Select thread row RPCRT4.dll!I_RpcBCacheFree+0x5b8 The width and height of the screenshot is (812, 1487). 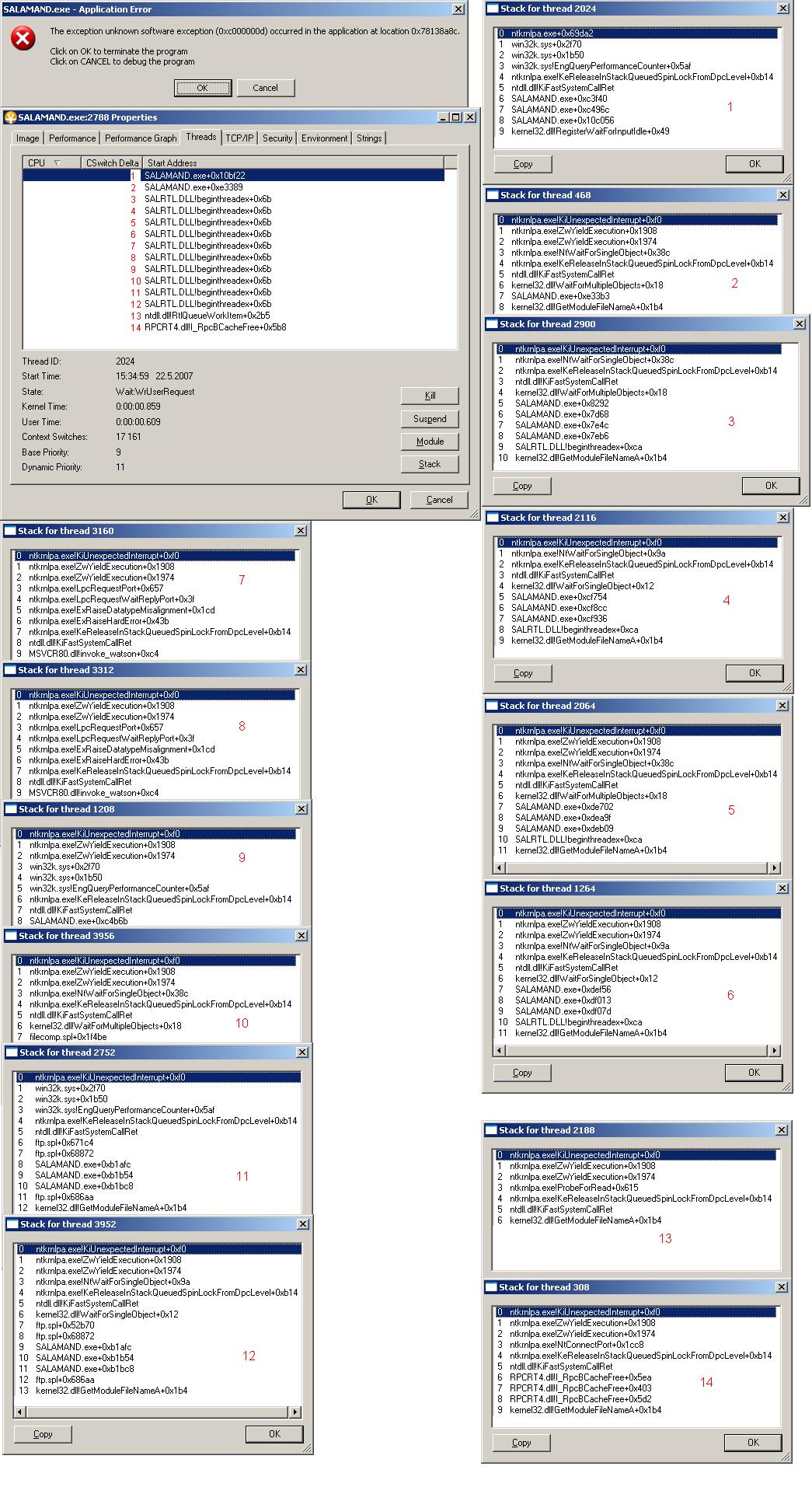coord(233,327)
